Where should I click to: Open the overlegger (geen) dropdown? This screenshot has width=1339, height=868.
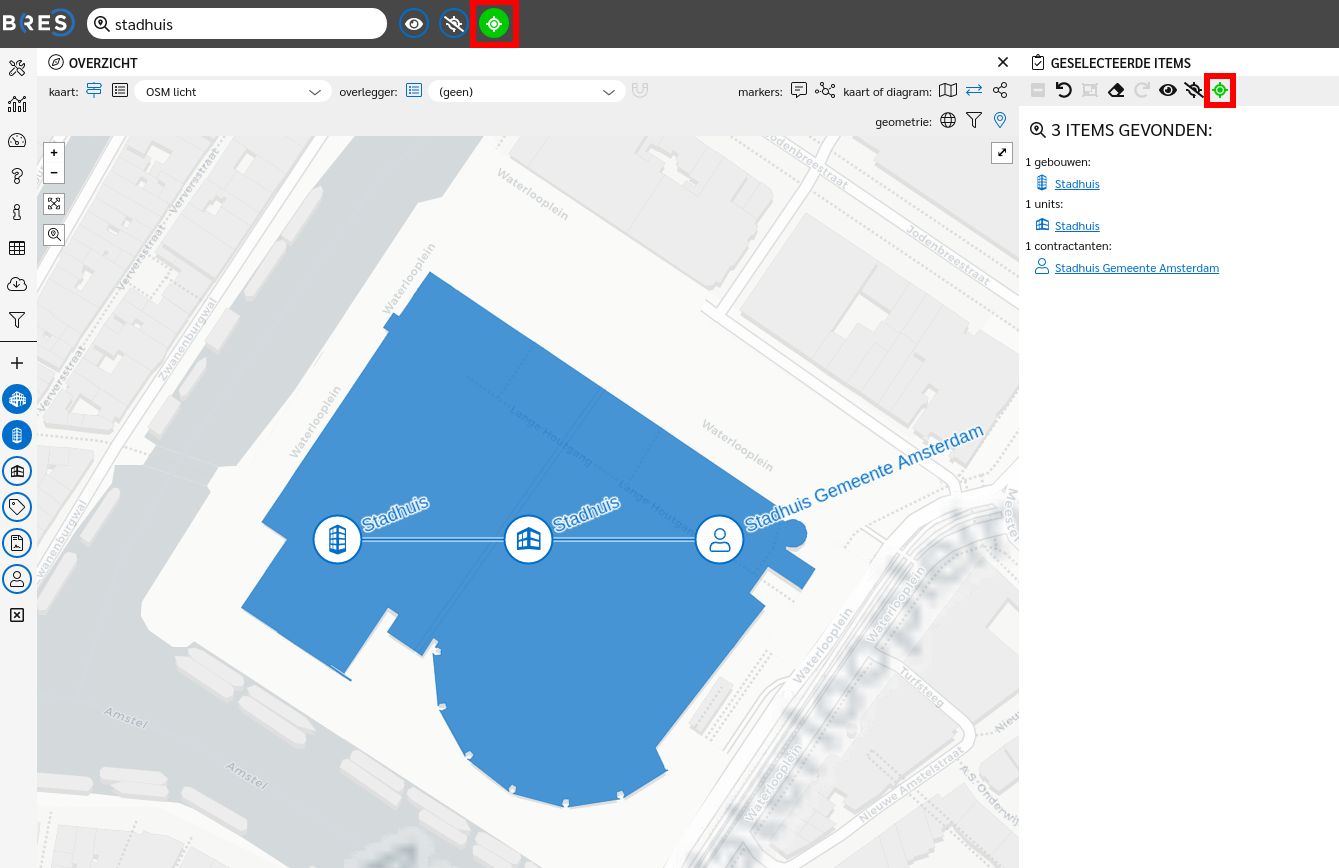(x=526, y=92)
